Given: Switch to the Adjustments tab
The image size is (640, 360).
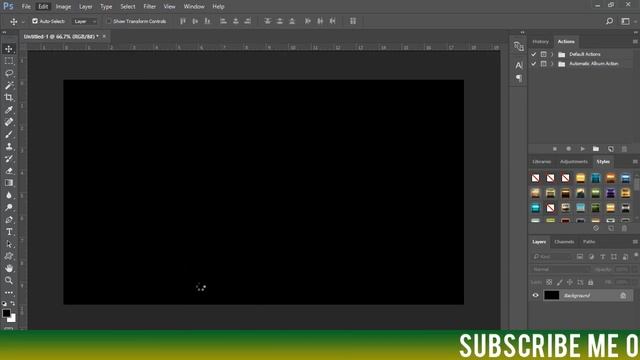Looking at the screenshot, I should (x=573, y=162).
